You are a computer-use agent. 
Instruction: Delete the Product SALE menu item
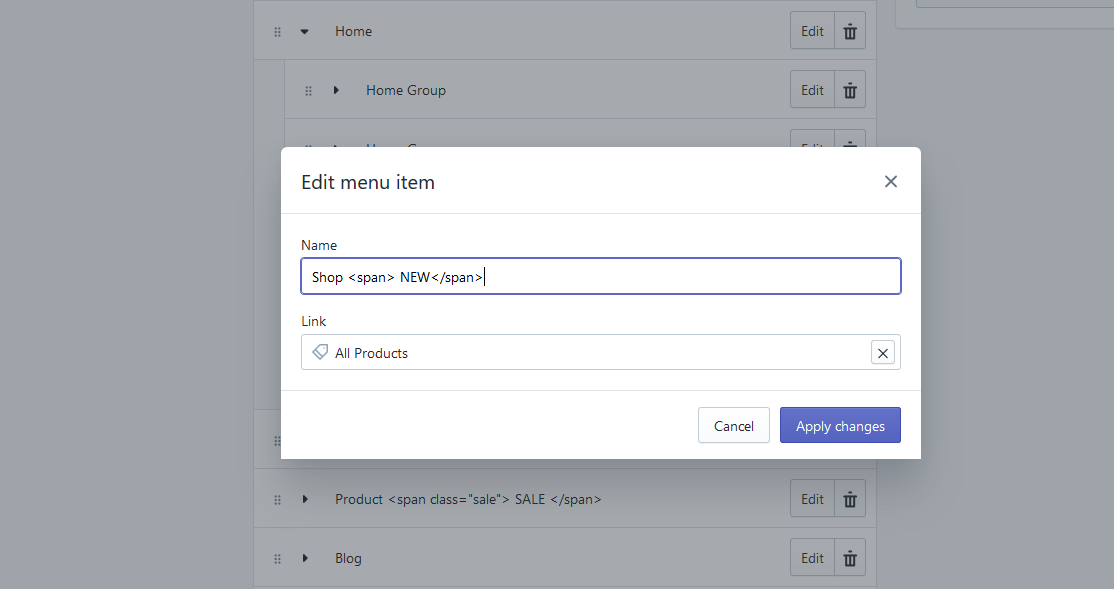pyautogui.click(x=850, y=499)
